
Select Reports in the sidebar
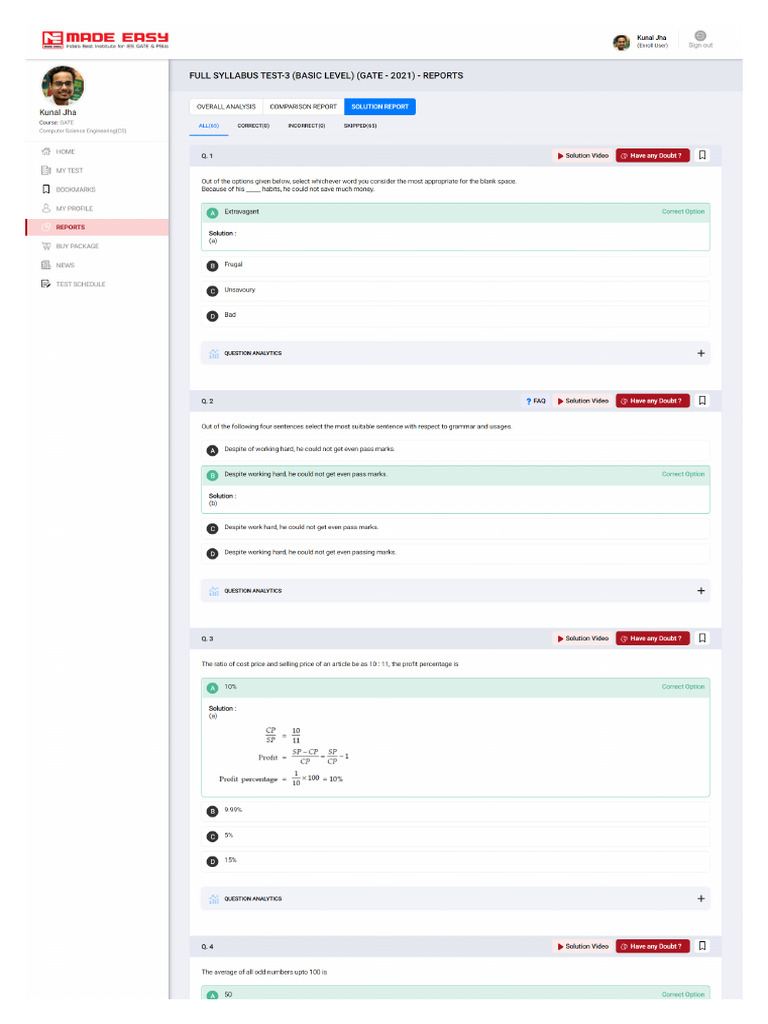tap(97, 227)
